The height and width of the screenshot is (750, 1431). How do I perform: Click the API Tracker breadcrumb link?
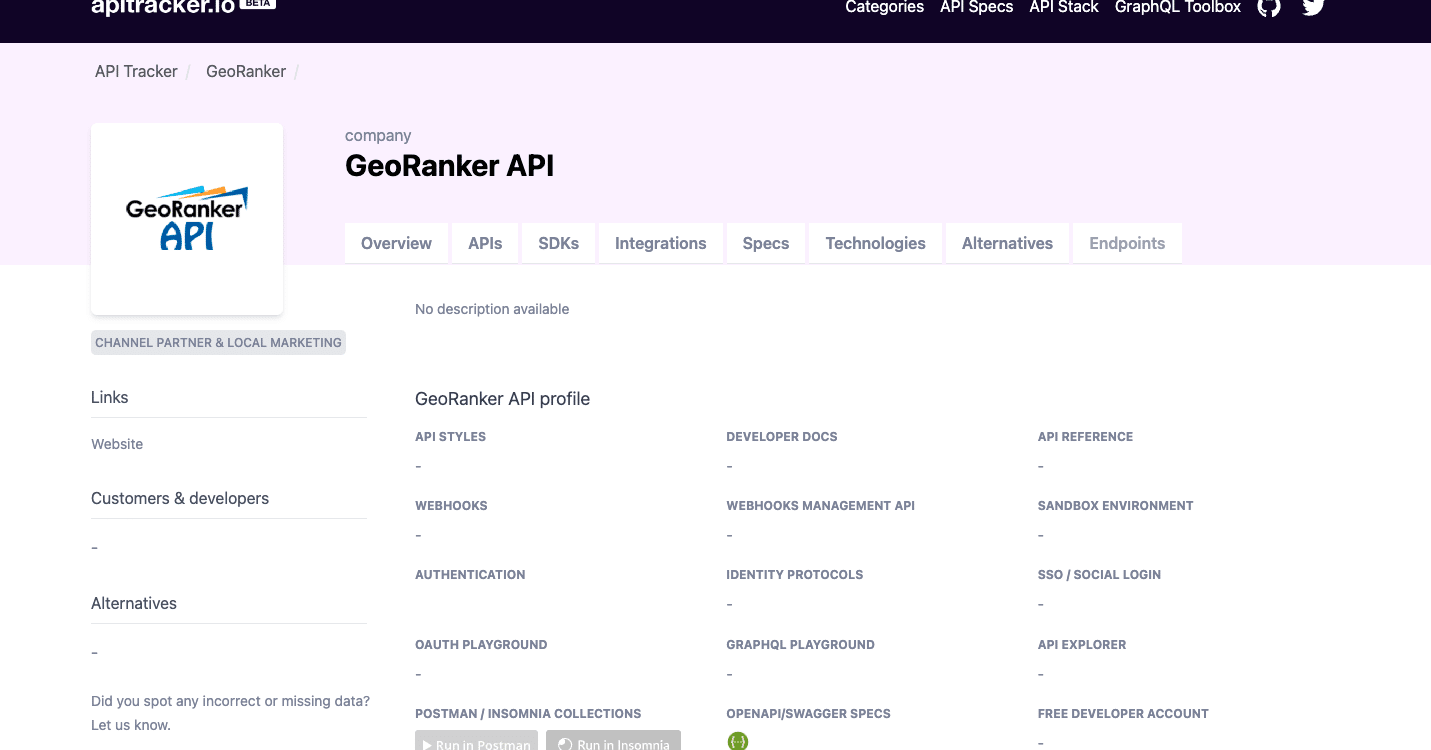(136, 71)
